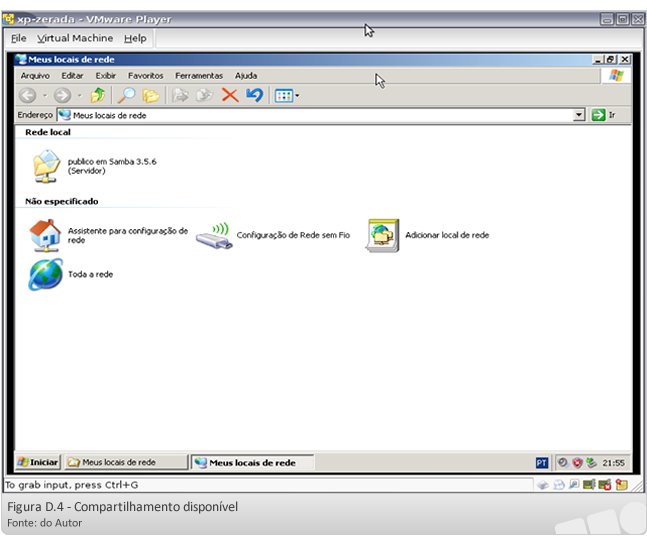Click VMware CD-ROM device status icon
Viewport: 647px width, 539px height.
tap(559, 485)
